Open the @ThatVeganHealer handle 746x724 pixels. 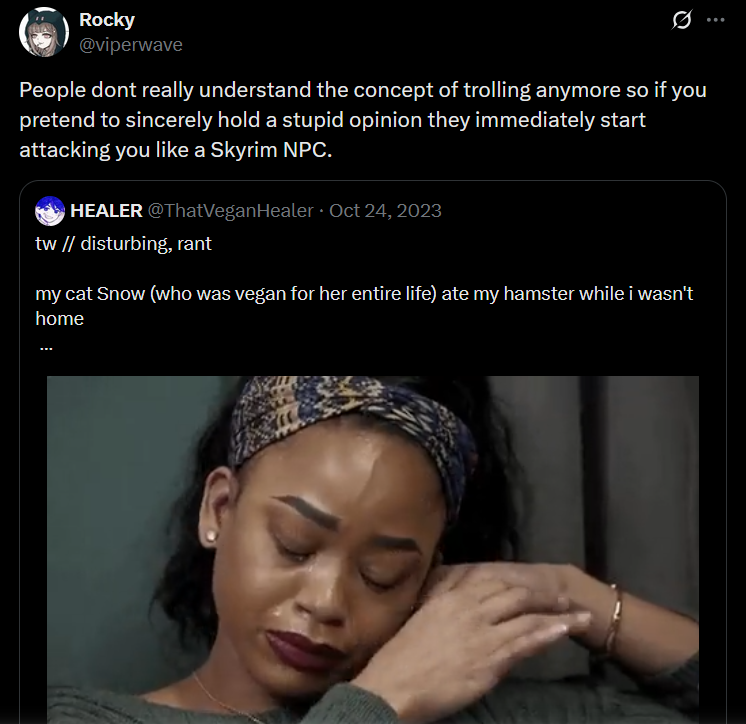point(231,211)
